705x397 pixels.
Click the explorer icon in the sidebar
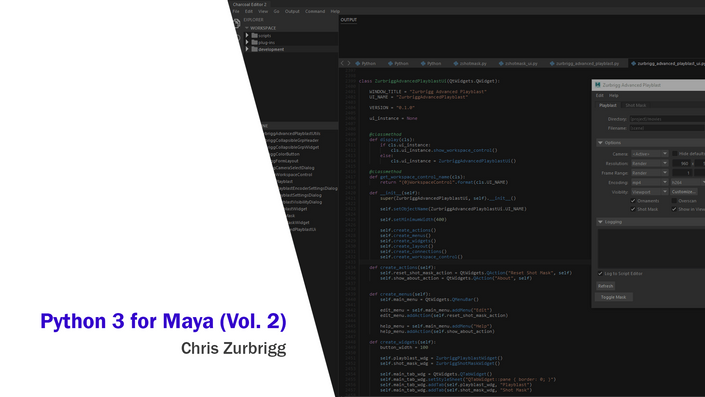click(x=237, y=23)
